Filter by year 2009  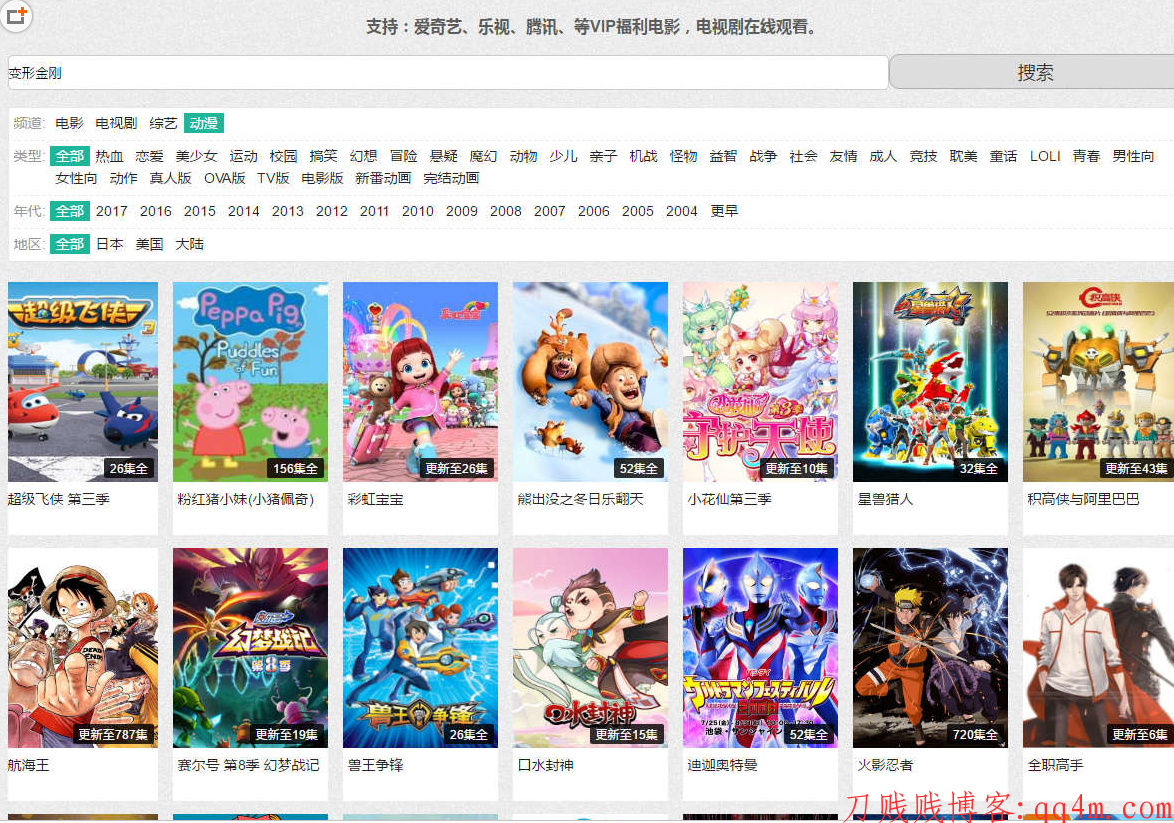click(x=462, y=211)
